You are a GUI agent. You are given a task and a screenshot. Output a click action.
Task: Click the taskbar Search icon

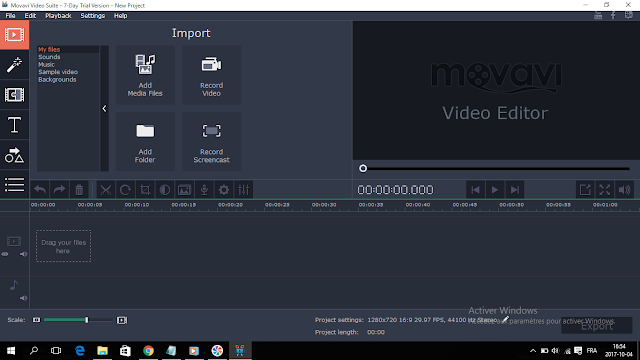34,351
